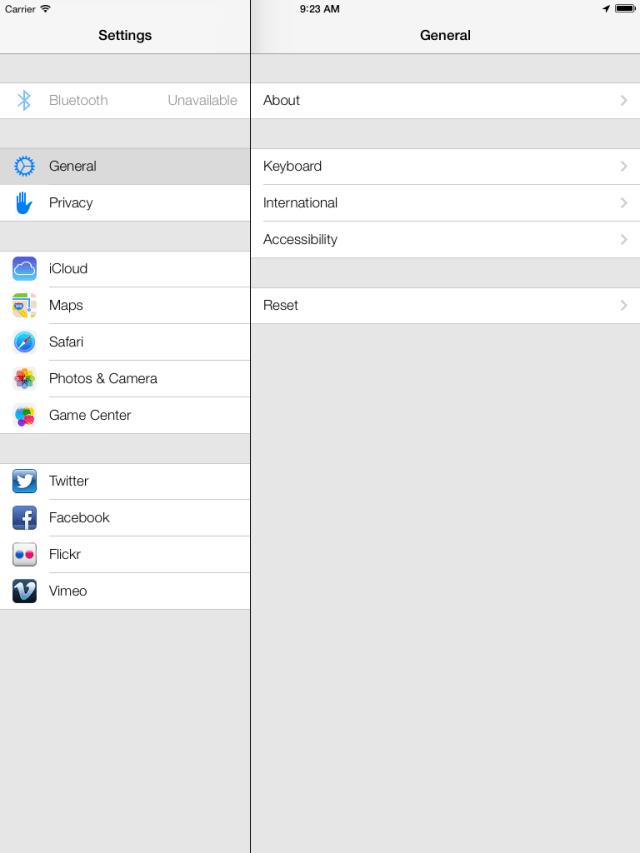Select the Twitter bird icon

24,481
